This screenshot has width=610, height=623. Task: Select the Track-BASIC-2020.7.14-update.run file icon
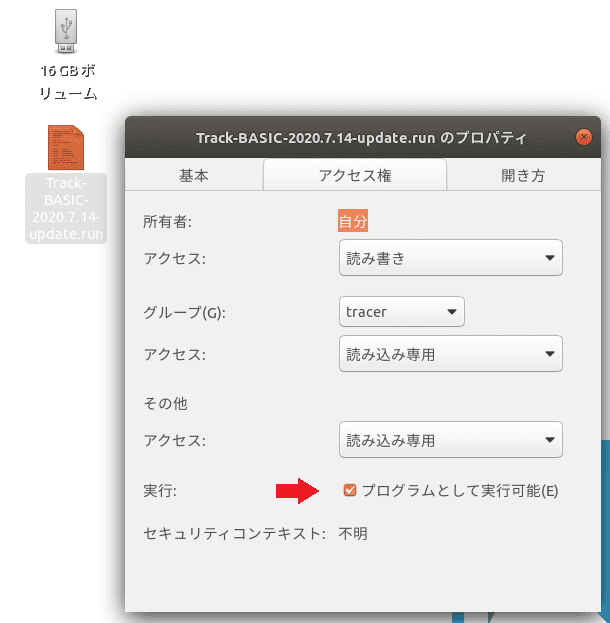coord(66,147)
